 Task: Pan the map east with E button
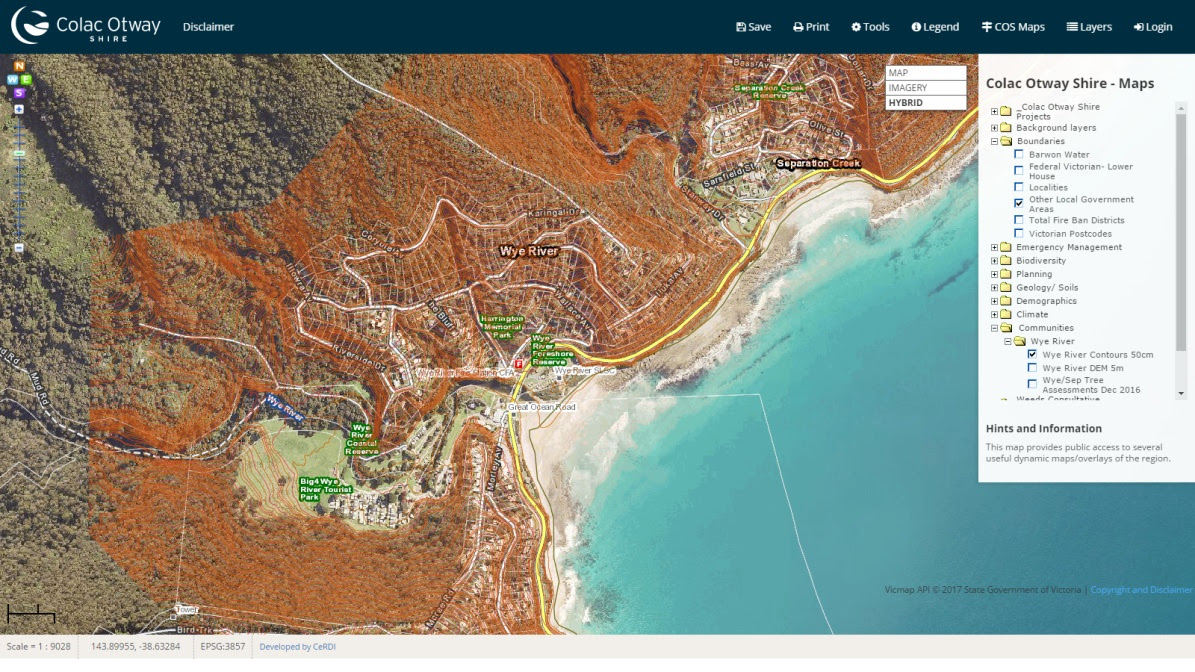(x=26, y=79)
